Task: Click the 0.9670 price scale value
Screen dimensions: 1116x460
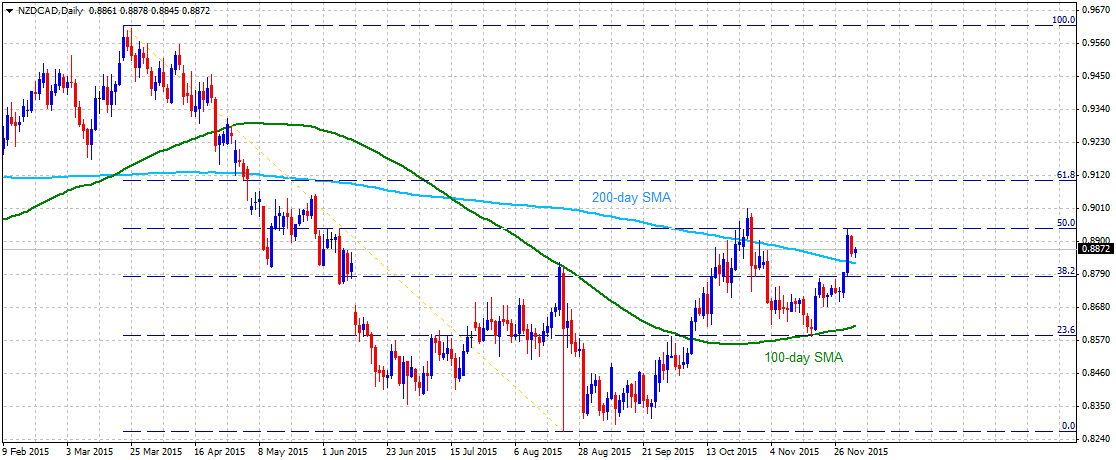Action: pyautogui.click(x=1096, y=11)
